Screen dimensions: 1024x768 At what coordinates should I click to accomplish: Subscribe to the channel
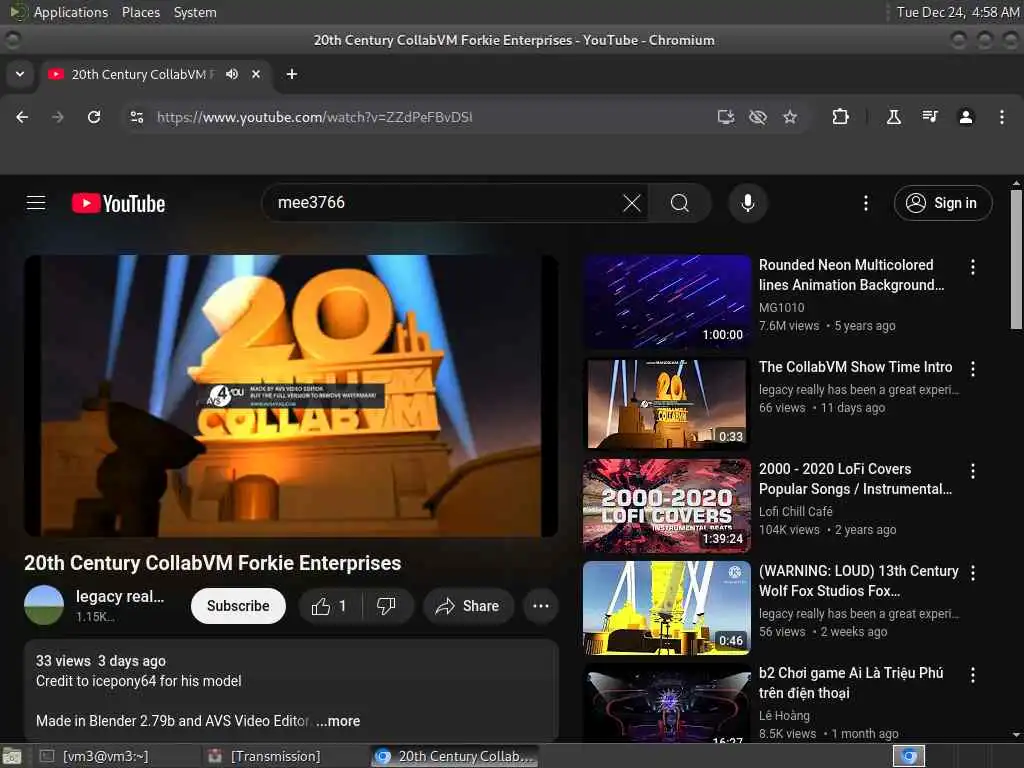pyautogui.click(x=238, y=606)
